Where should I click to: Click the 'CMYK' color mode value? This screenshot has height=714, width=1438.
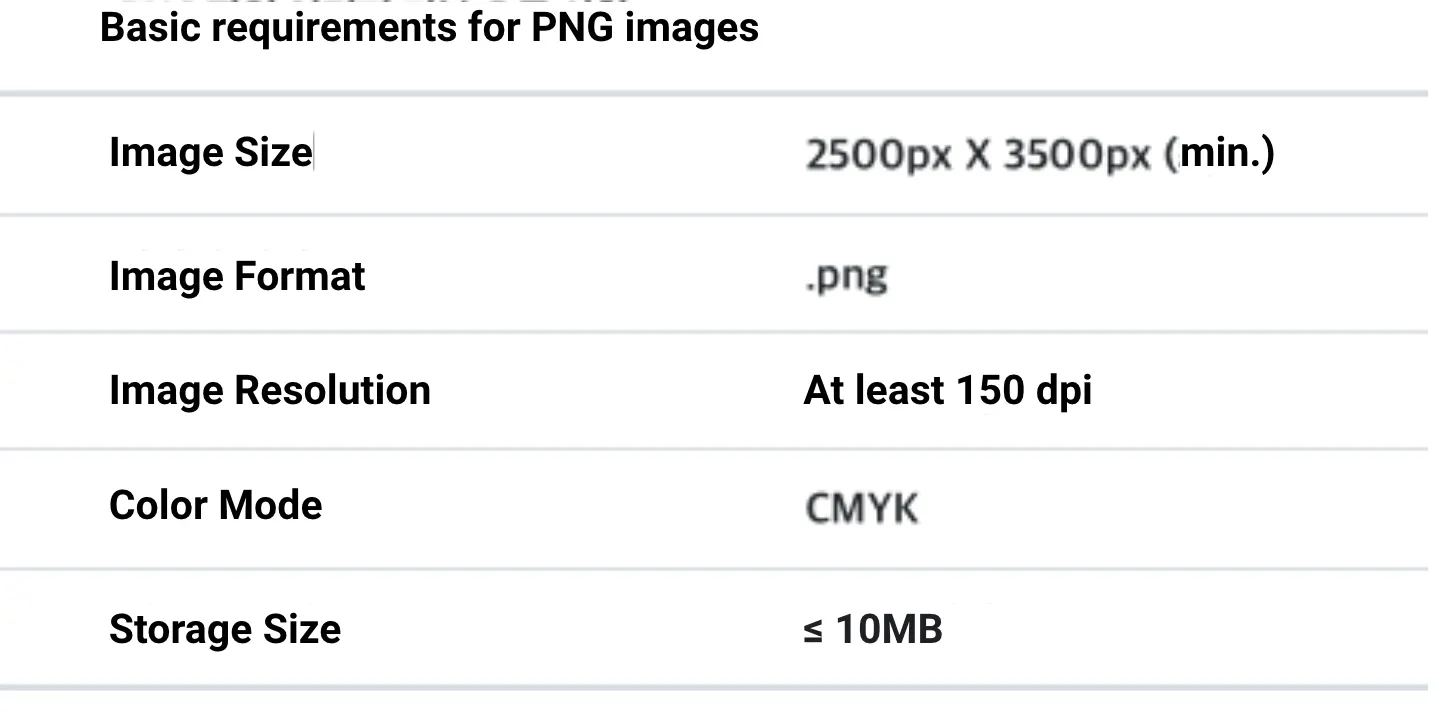pos(861,508)
